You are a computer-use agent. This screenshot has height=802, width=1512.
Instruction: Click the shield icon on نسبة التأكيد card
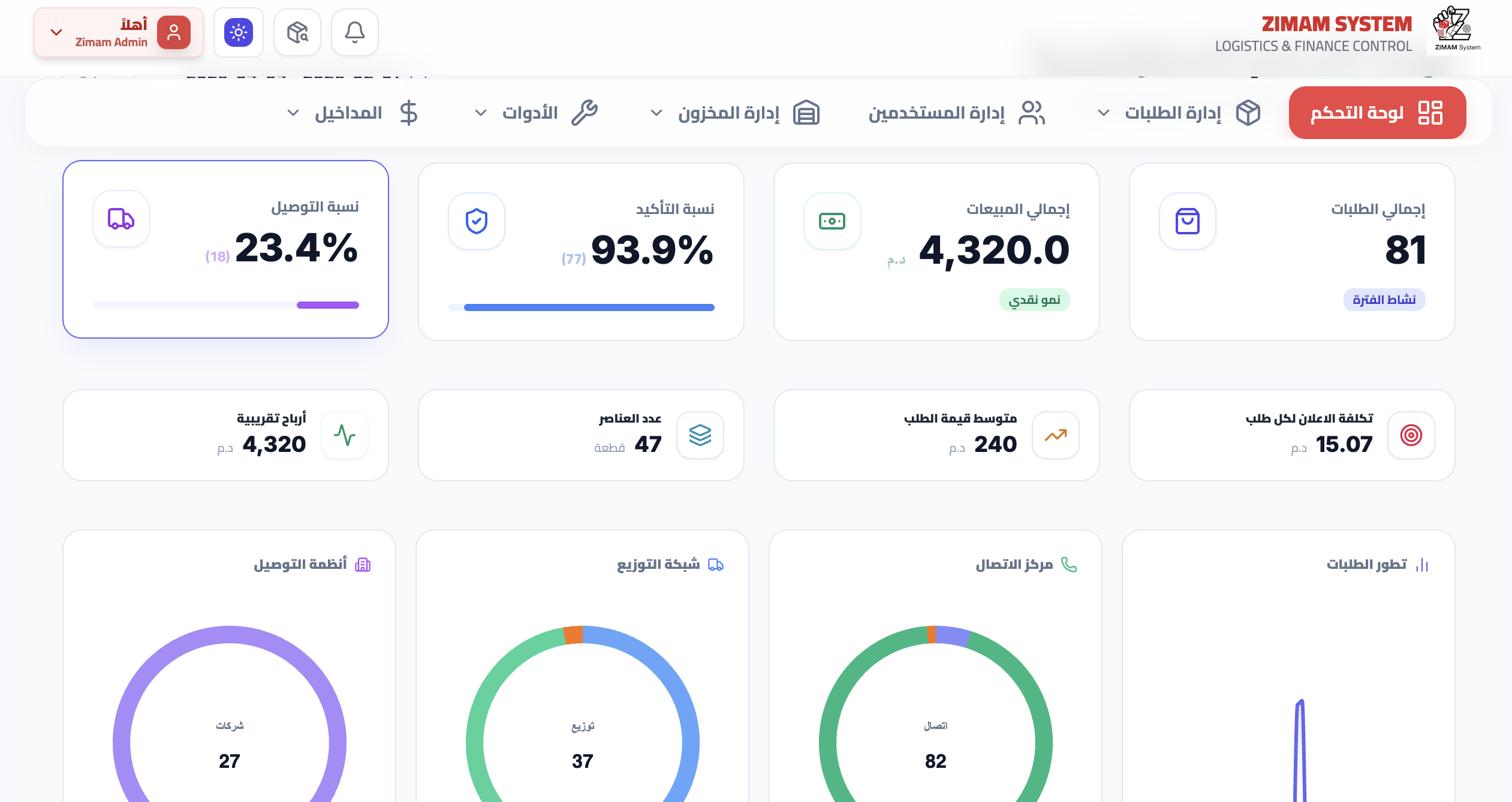pyautogui.click(x=476, y=221)
